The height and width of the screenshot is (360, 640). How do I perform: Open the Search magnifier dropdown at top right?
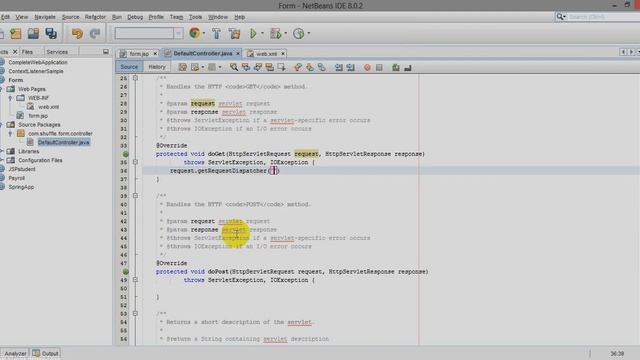(561, 16)
